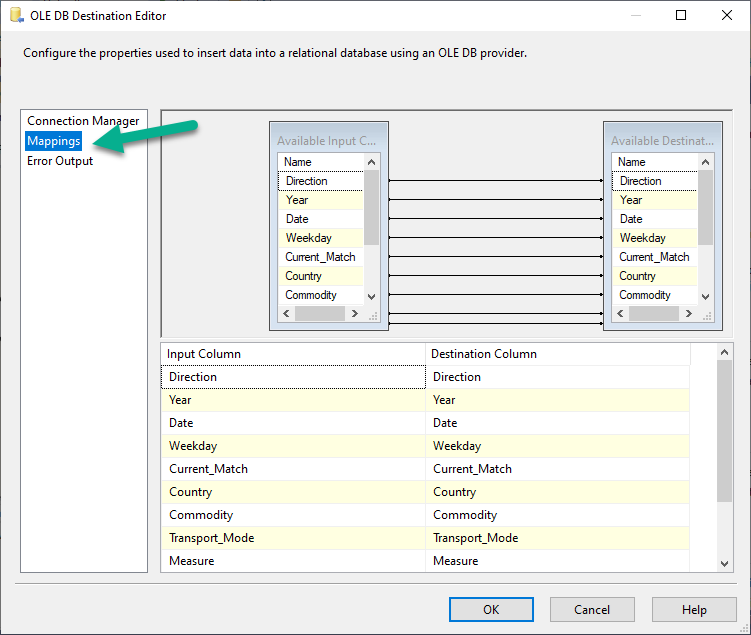Screen dimensions: 751x635
Task: Click Current_Match cell under Destination Column
Action: [x=558, y=469]
